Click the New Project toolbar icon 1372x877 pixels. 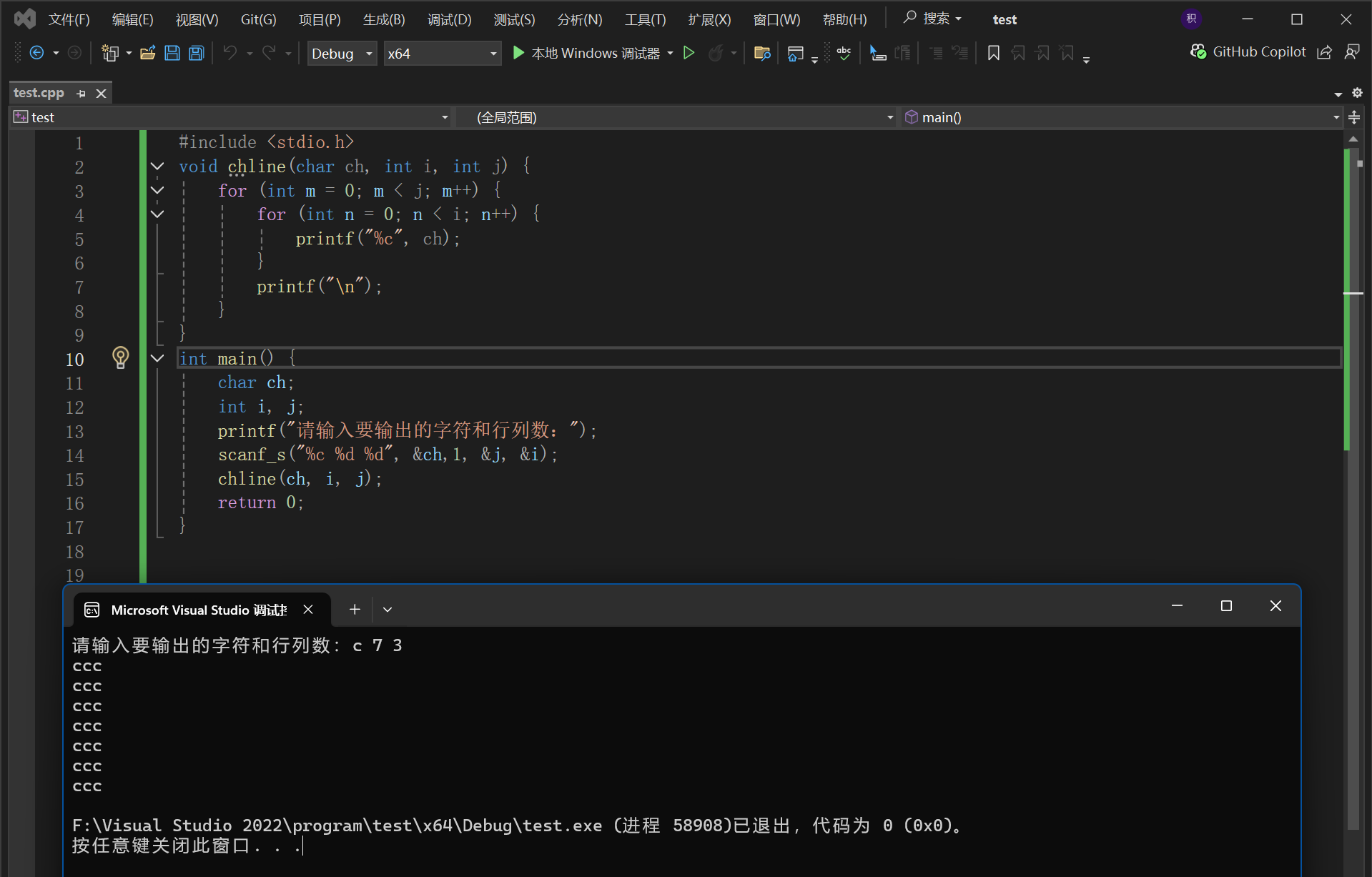pos(109,53)
